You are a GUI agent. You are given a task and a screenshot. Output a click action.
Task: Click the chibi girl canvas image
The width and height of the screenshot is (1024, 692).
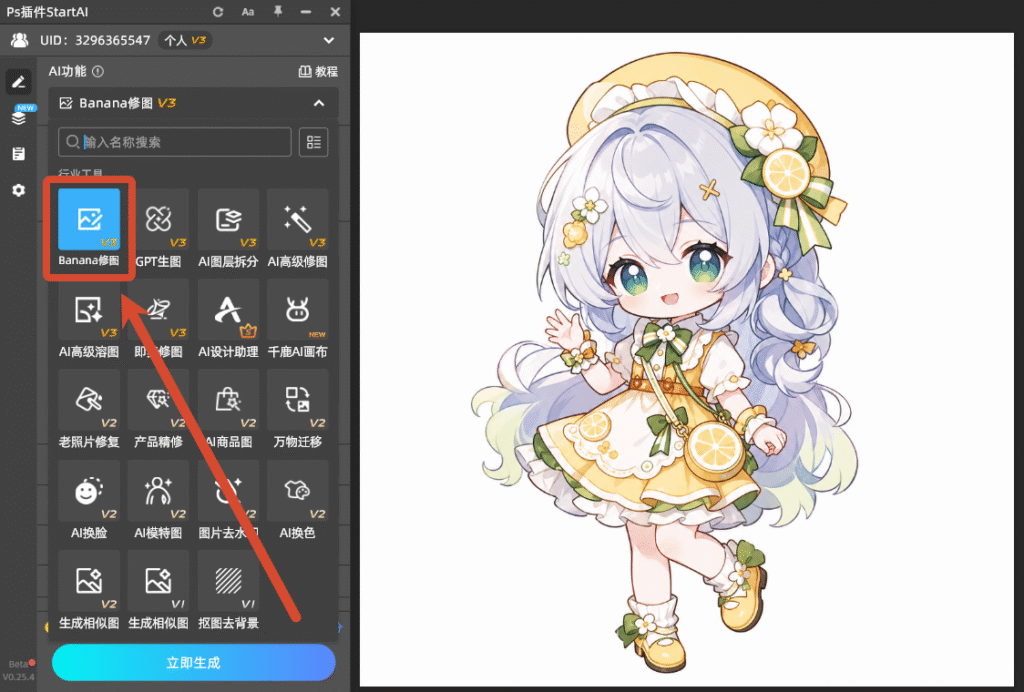pos(686,360)
